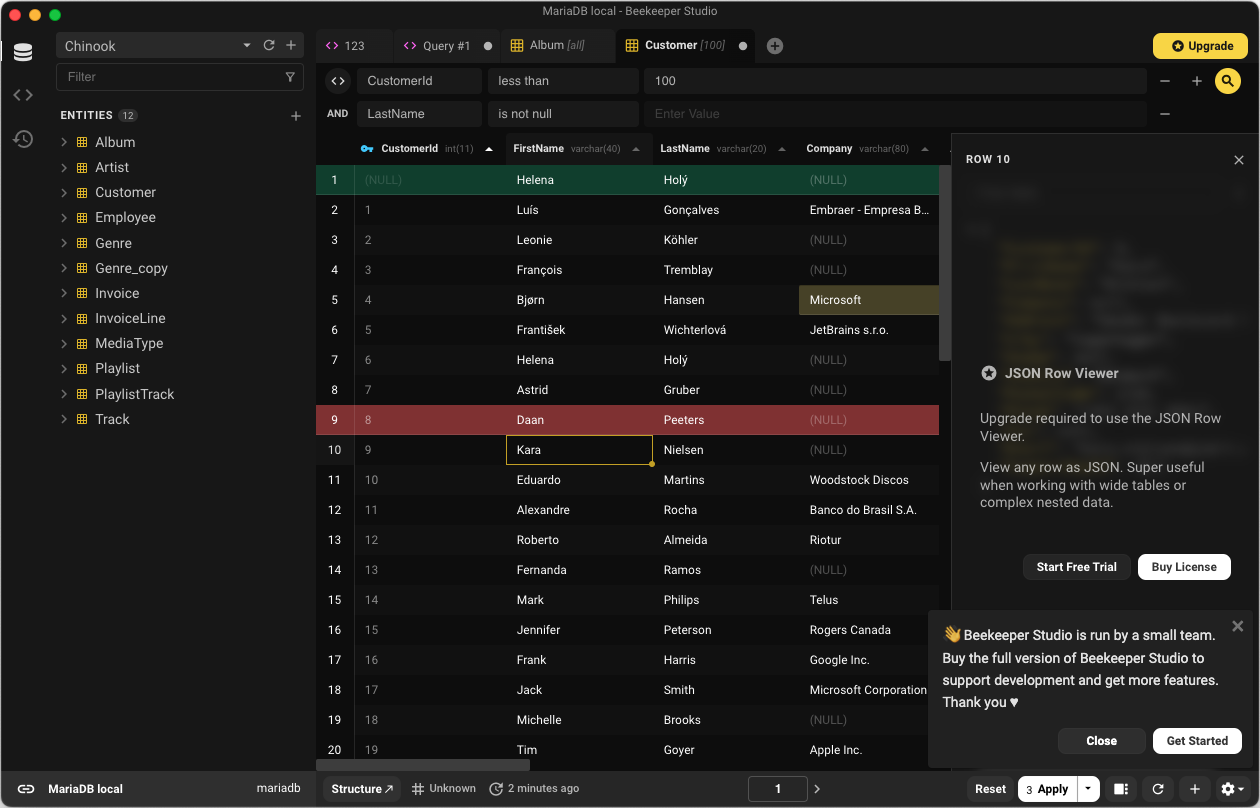Remove the LastName filter with the minus control
Screen dimensions: 1260x808
coord(1164,113)
